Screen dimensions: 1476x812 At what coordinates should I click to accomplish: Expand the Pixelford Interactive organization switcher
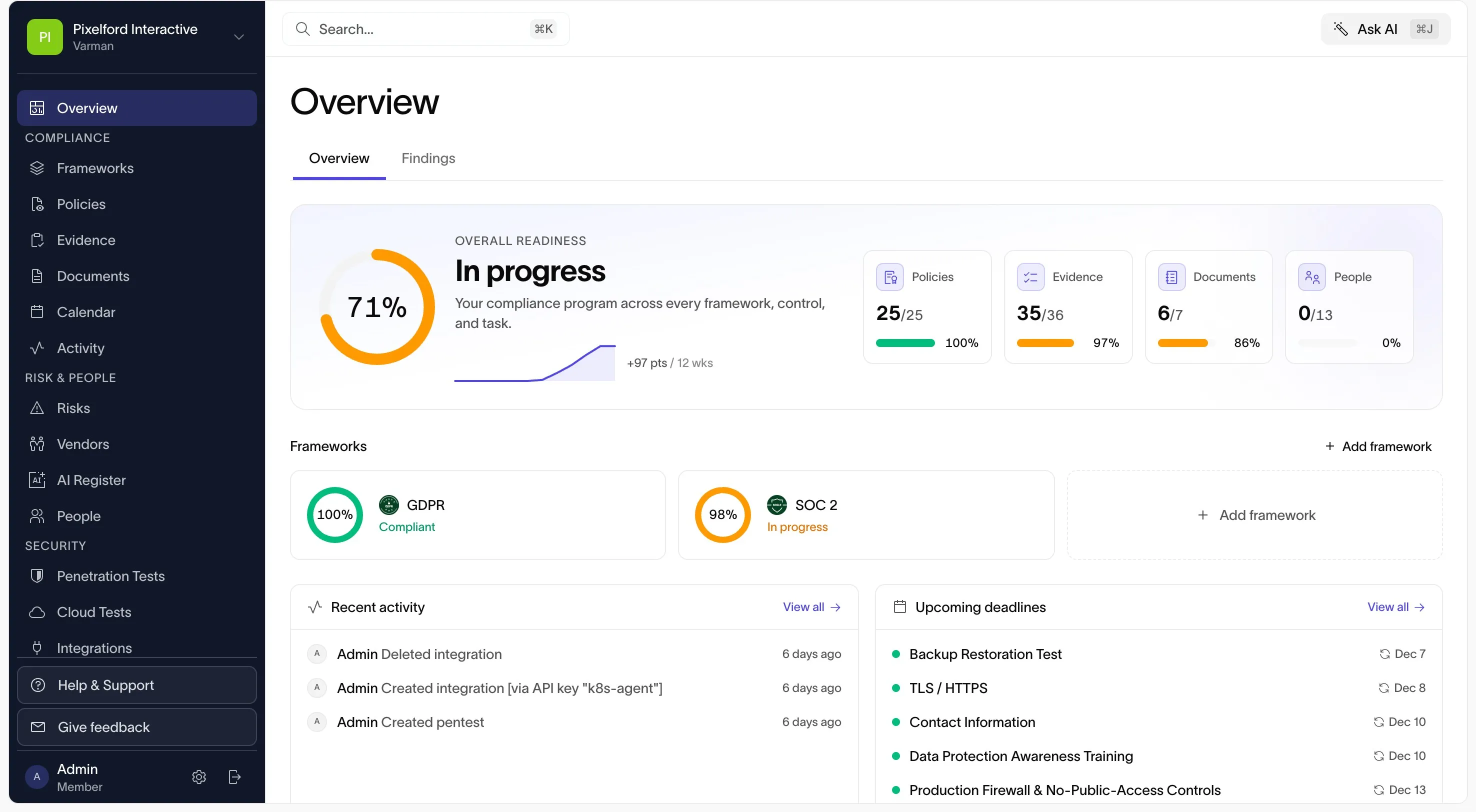(x=136, y=36)
